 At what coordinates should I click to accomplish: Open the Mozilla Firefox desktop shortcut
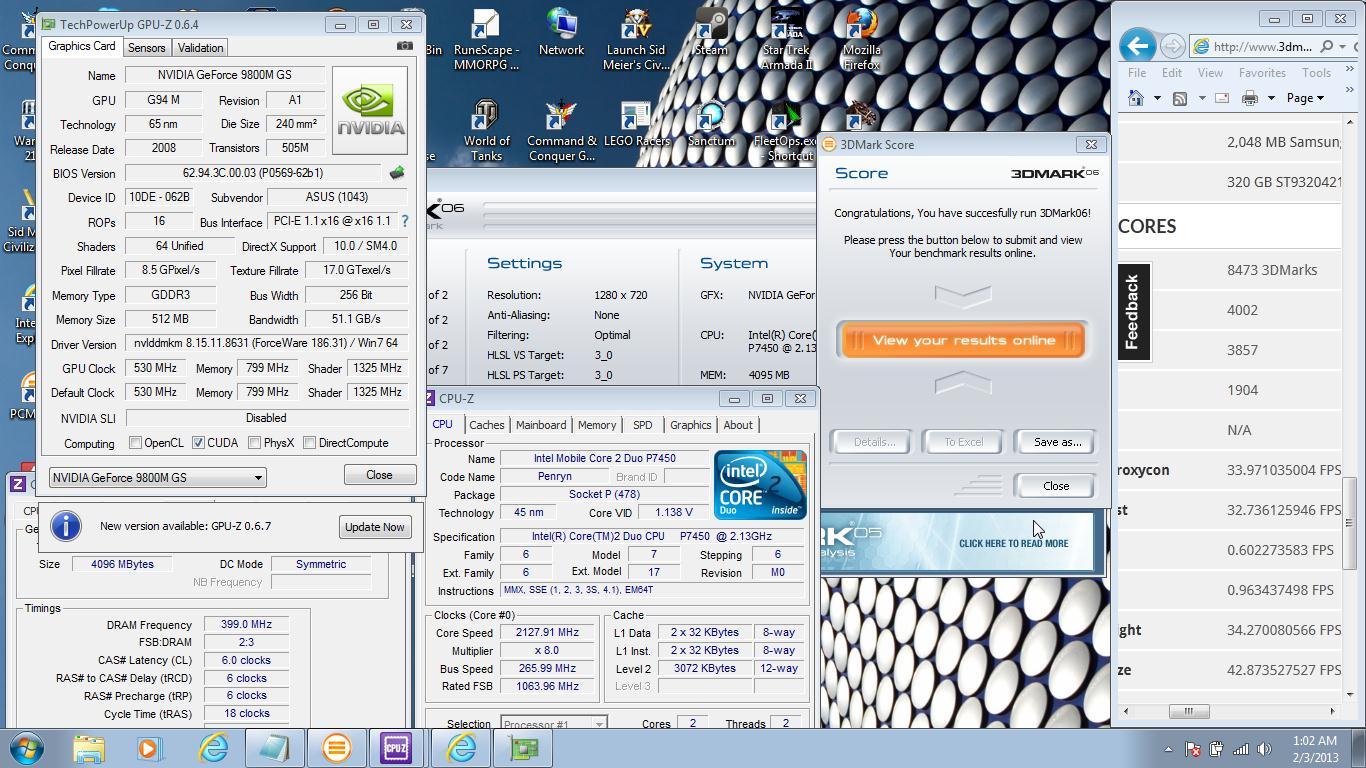coord(862,40)
